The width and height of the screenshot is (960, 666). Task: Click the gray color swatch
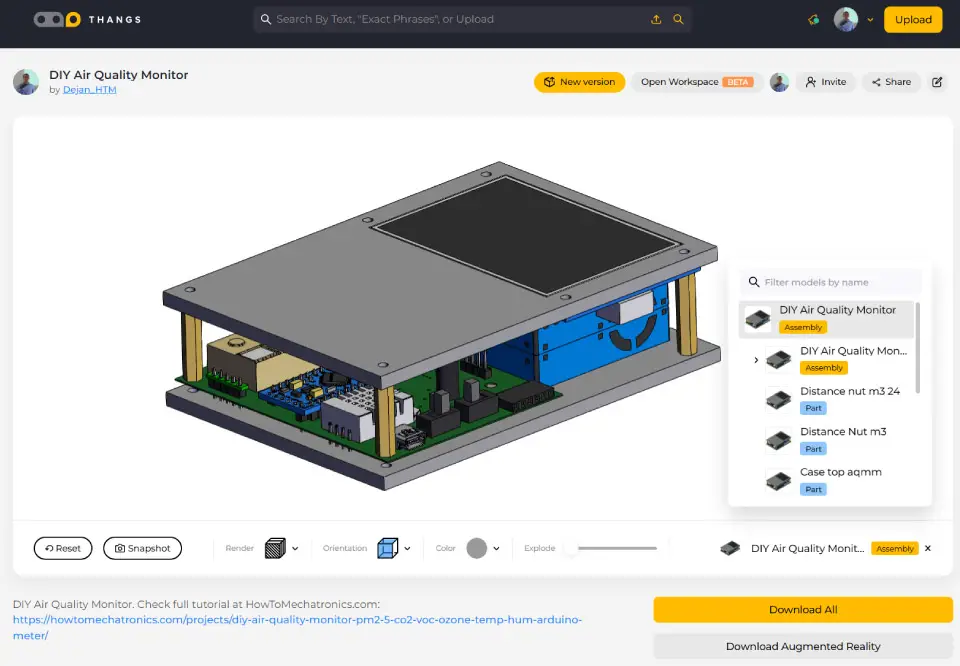[x=476, y=548]
